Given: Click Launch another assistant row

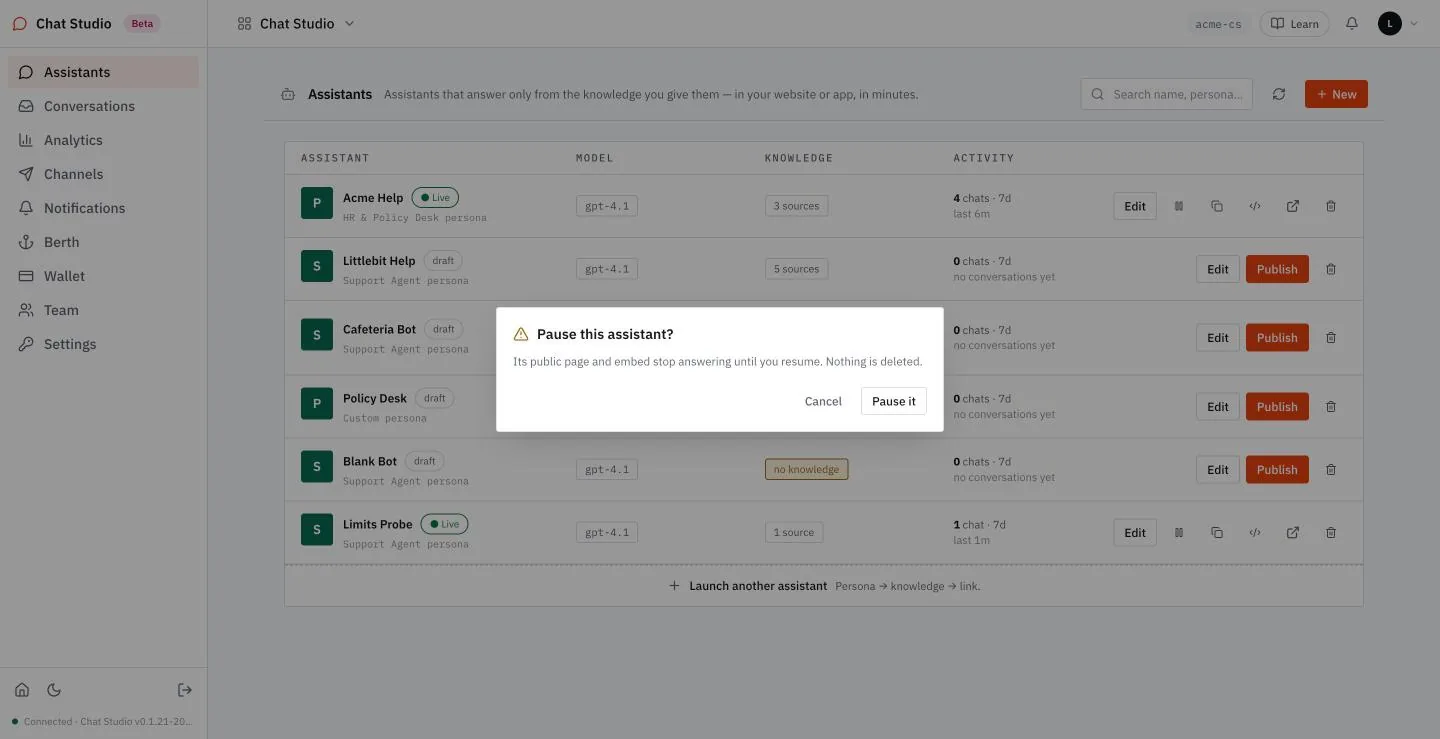Looking at the screenshot, I should coord(824,586).
